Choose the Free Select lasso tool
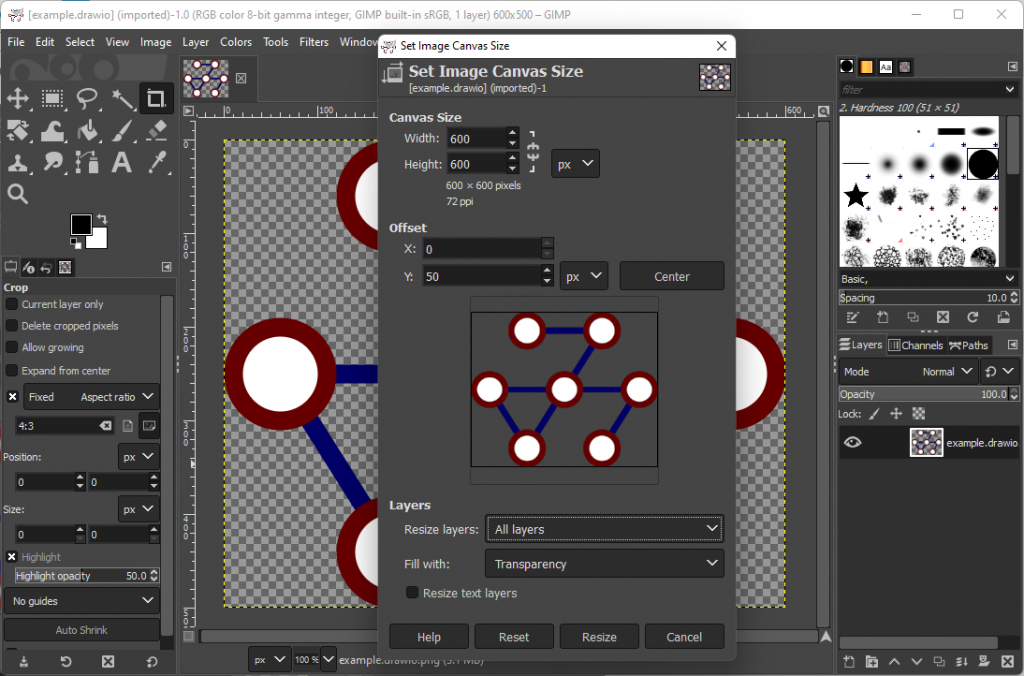 [x=87, y=99]
